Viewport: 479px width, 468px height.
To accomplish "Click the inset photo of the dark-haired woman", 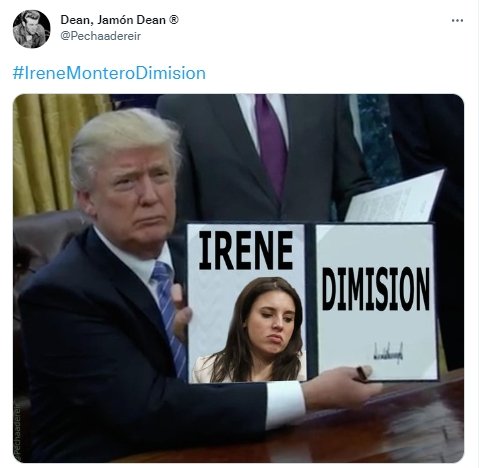I will click(x=249, y=330).
